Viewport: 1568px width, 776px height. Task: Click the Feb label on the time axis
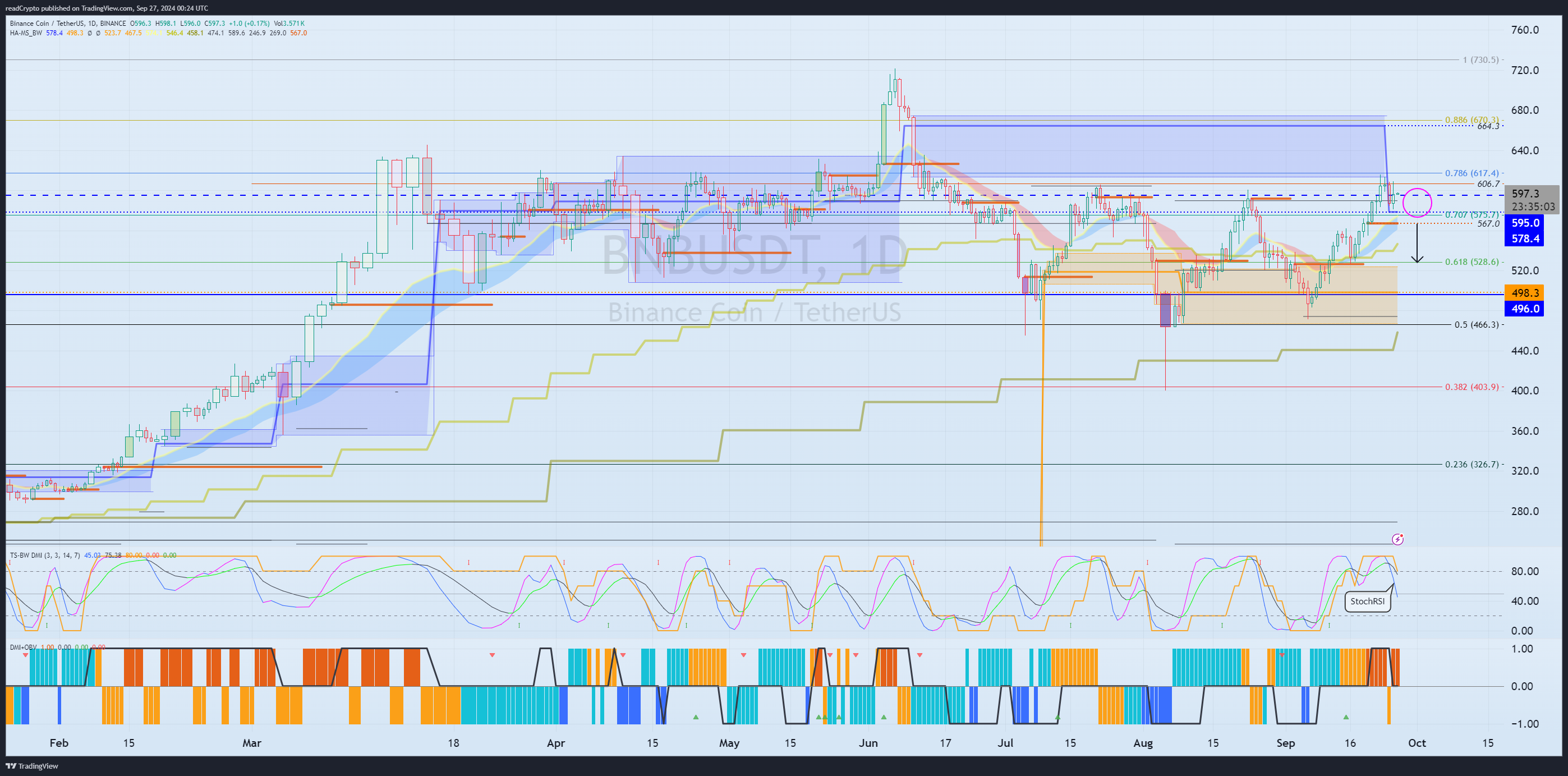59,743
